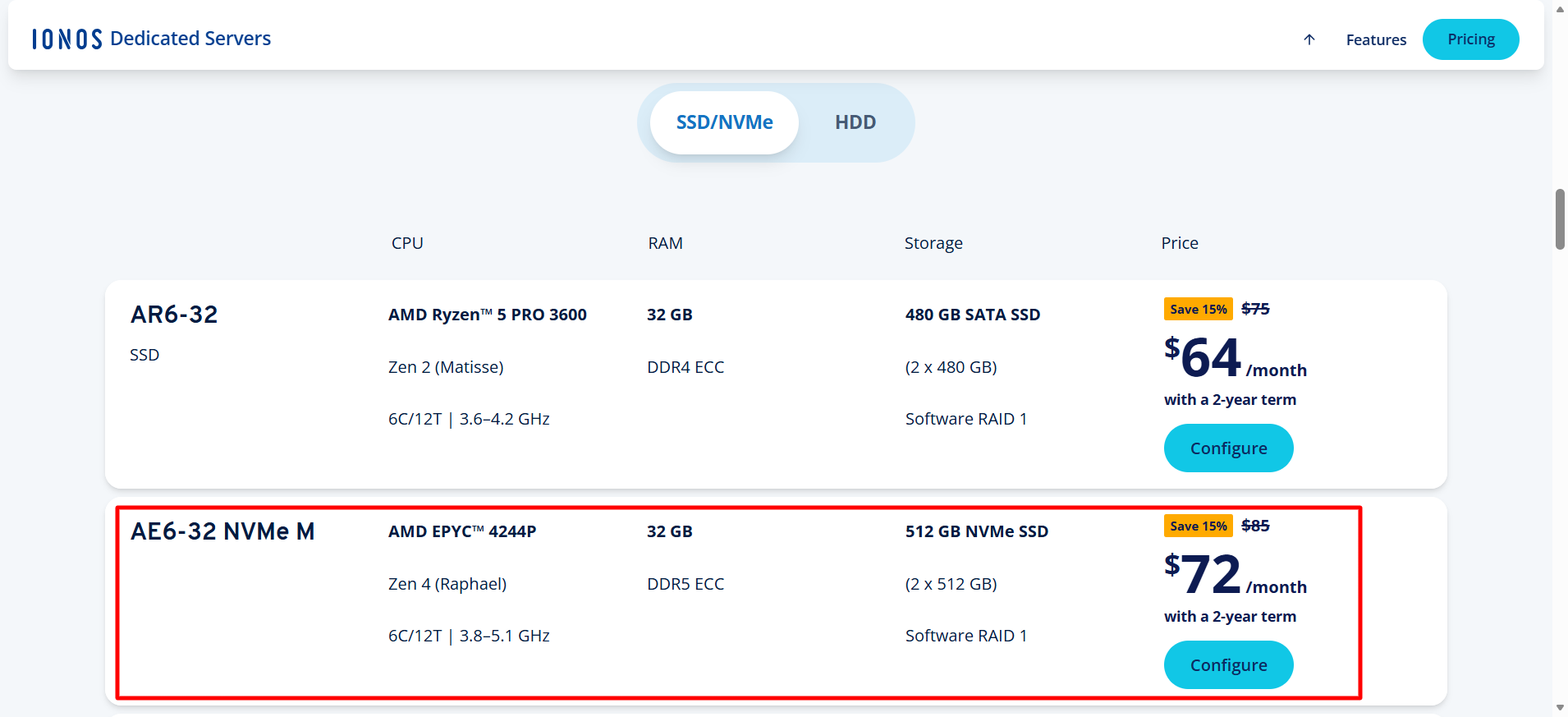Click the AR6-32 plan name
The width and height of the screenshot is (1568, 717).
(x=174, y=315)
